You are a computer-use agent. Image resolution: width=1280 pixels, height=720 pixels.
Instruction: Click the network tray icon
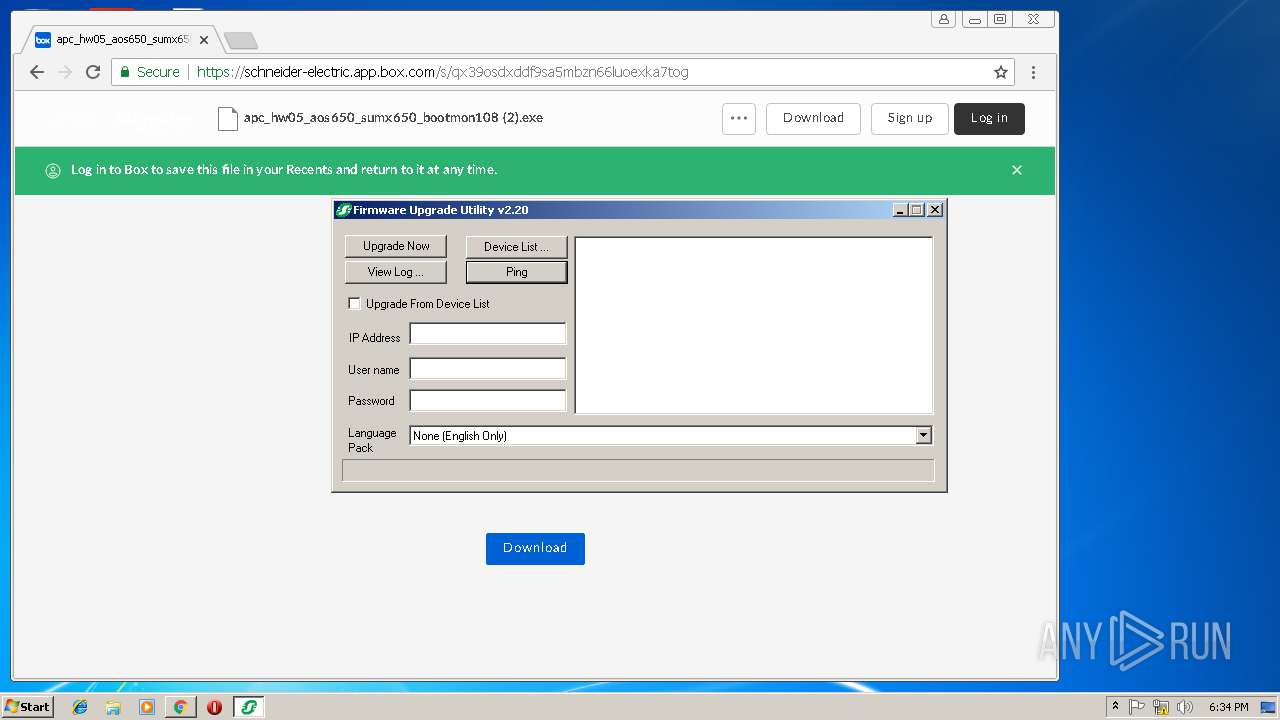coord(1161,707)
